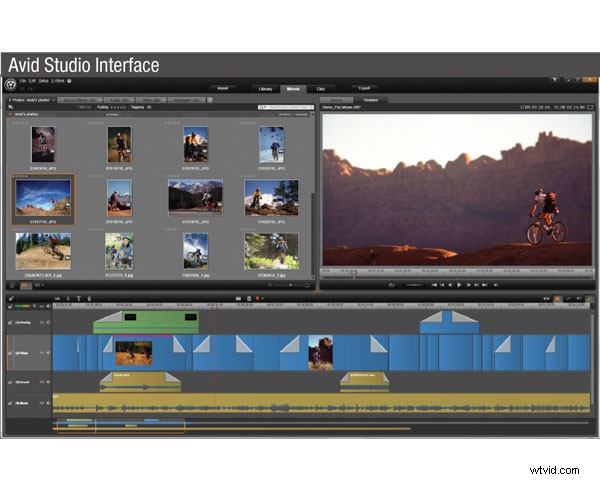Screen dimensions: 600x480
Task: Click the last icon at timeline toolbar right end
Action: coord(589,299)
